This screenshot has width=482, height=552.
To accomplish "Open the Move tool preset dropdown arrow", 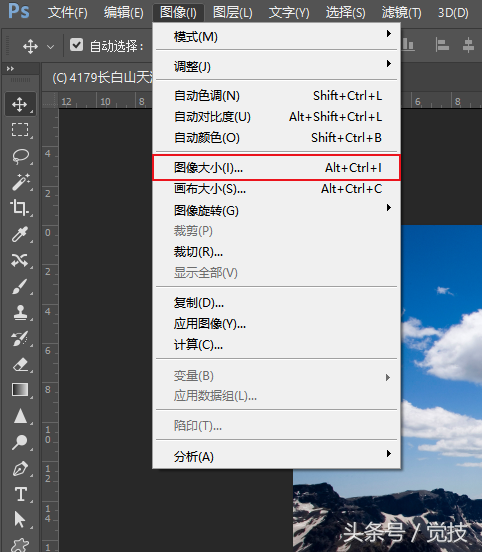I will coord(51,46).
